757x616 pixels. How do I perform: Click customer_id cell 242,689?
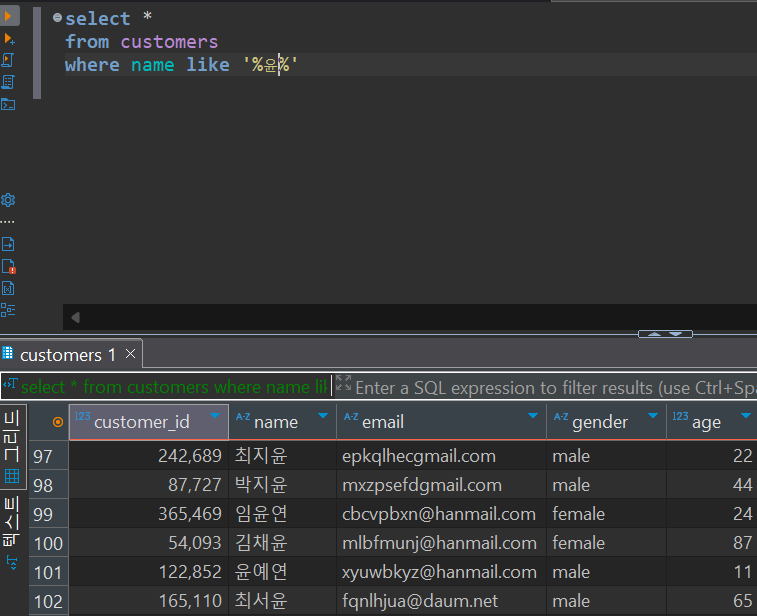tap(149, 456)
